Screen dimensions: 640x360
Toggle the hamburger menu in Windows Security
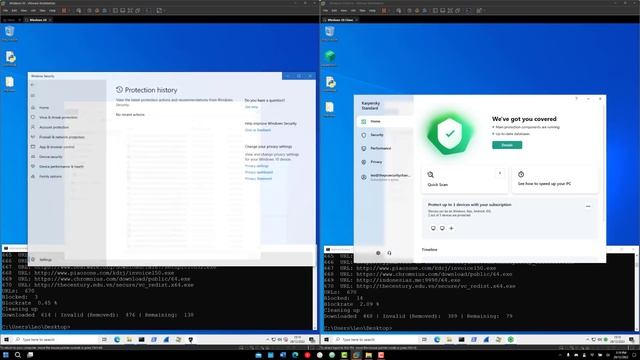tap(33, 96)
